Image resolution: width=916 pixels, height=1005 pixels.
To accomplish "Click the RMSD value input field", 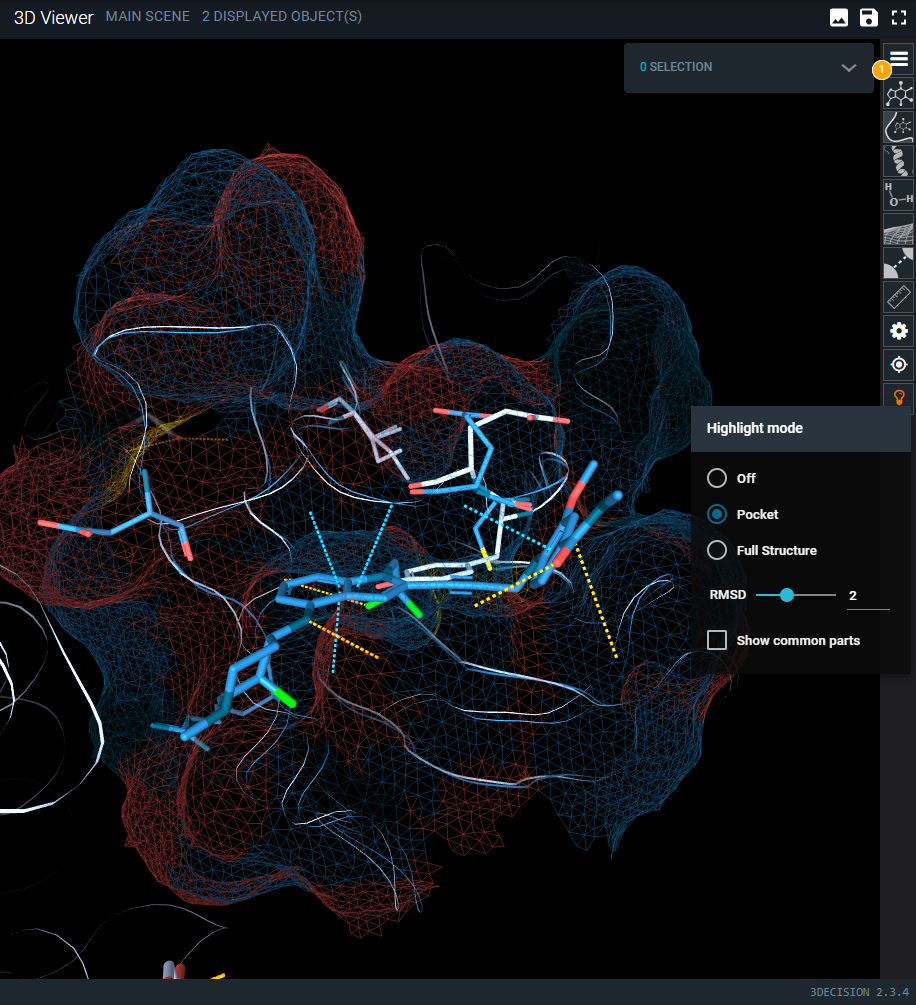I will [866, 595].
